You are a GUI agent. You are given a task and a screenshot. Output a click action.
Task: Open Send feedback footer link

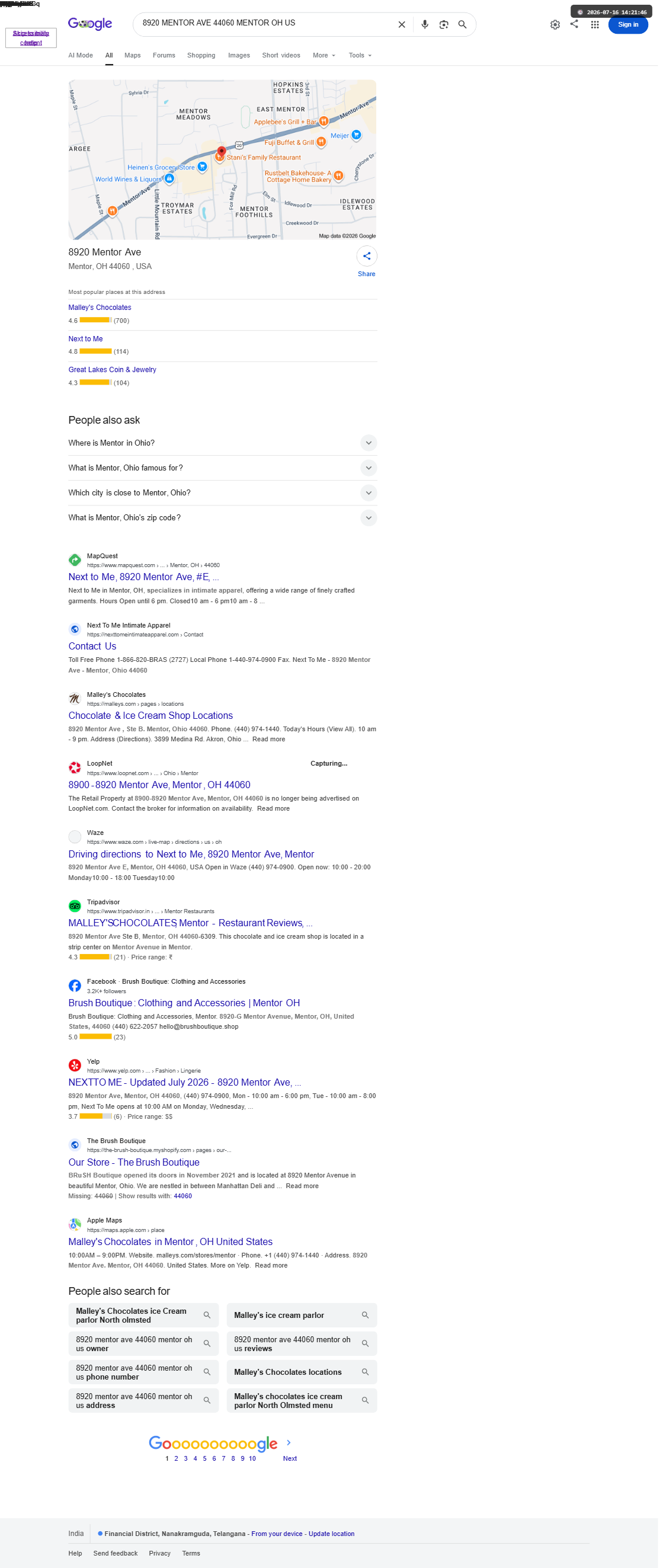pos(115,1553)
